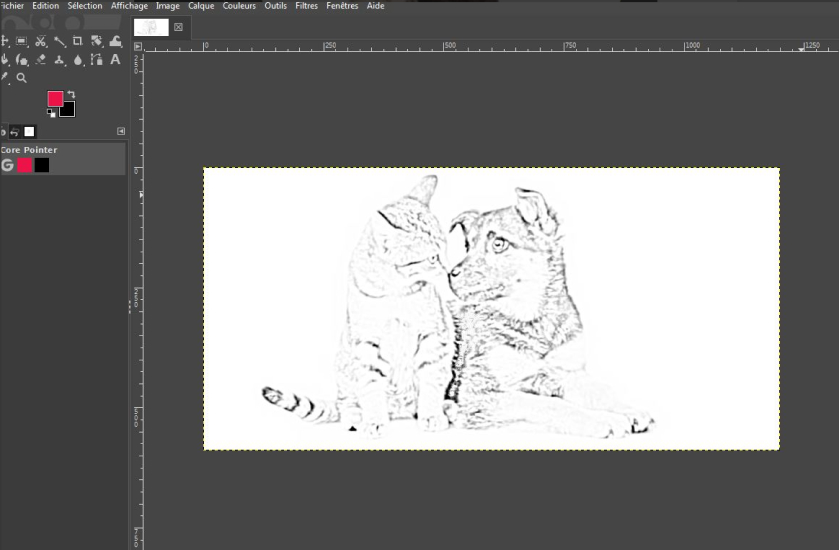Open the Calque menu

201,6
